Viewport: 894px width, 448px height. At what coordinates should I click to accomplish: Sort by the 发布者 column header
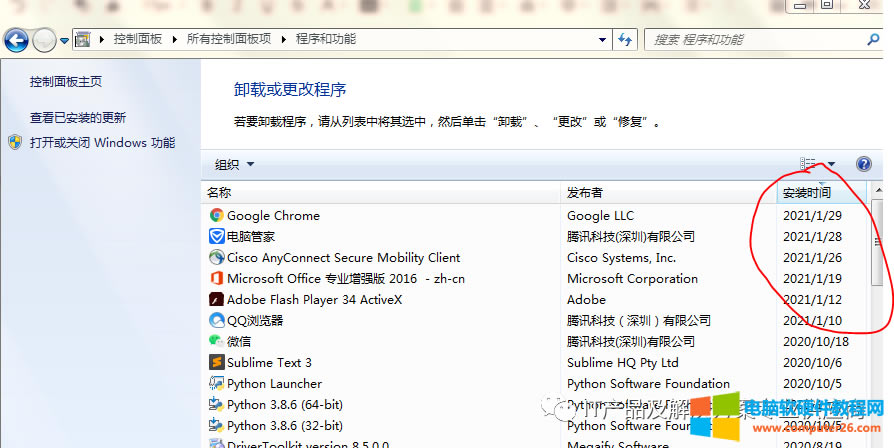(x=669, y=193)
